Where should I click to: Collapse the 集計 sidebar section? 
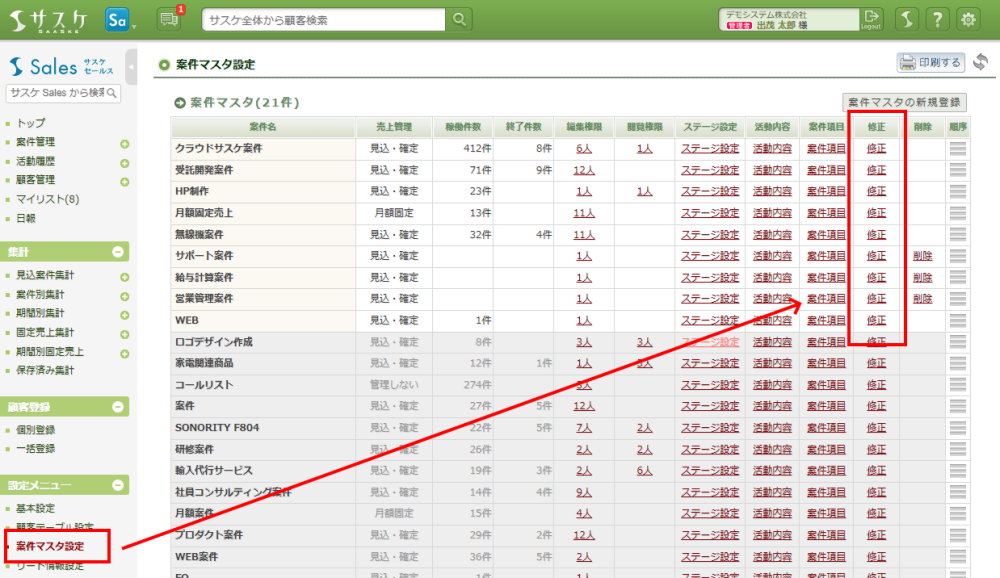pos(118,253)
